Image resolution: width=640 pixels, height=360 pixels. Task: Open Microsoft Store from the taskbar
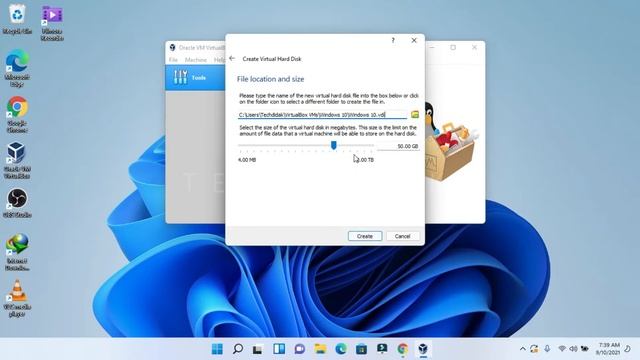(x=361, y=349)
